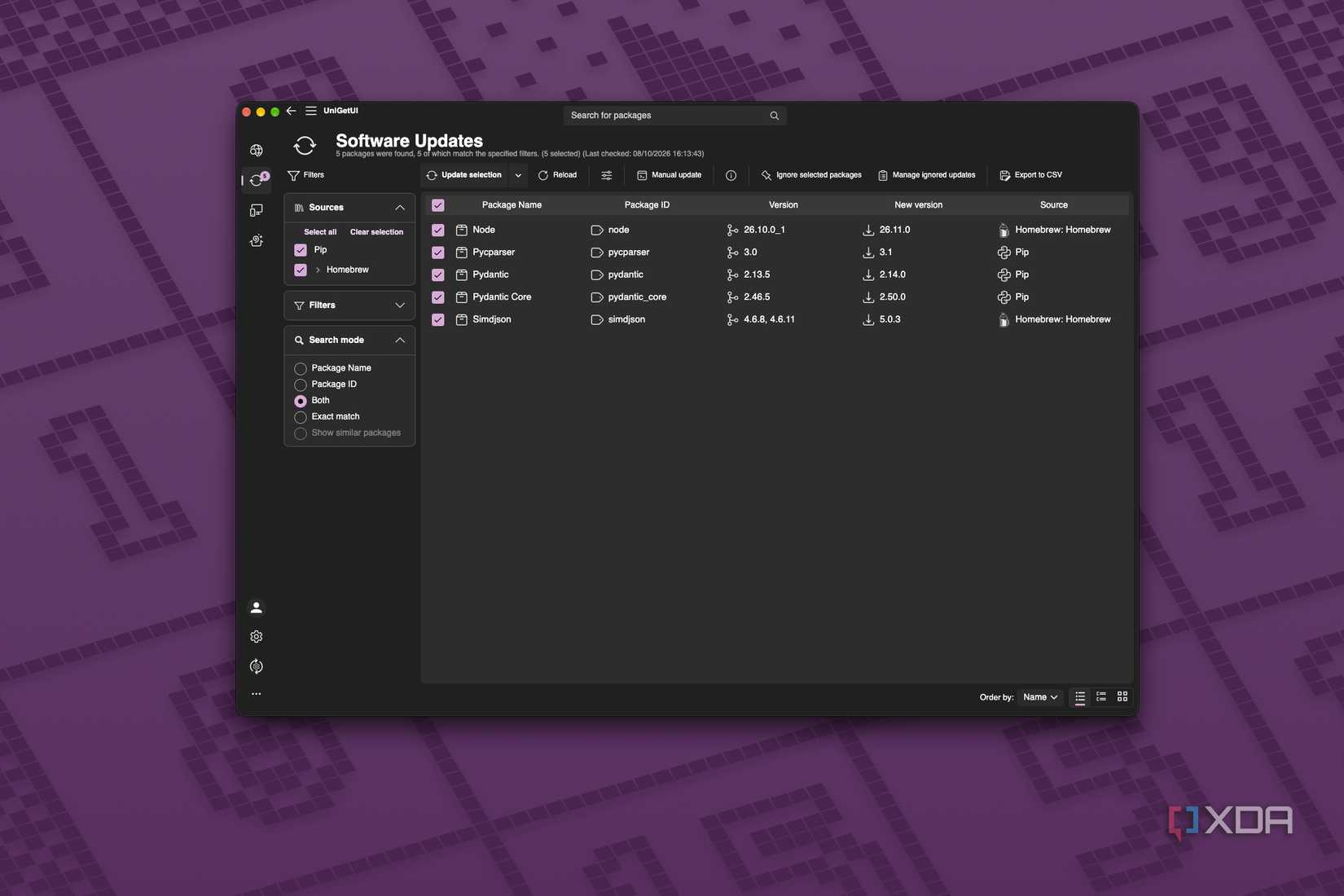This screenshot has height=896, width=1344.
Task: Collapse the Search mode panel
Action: click(400, 340)
